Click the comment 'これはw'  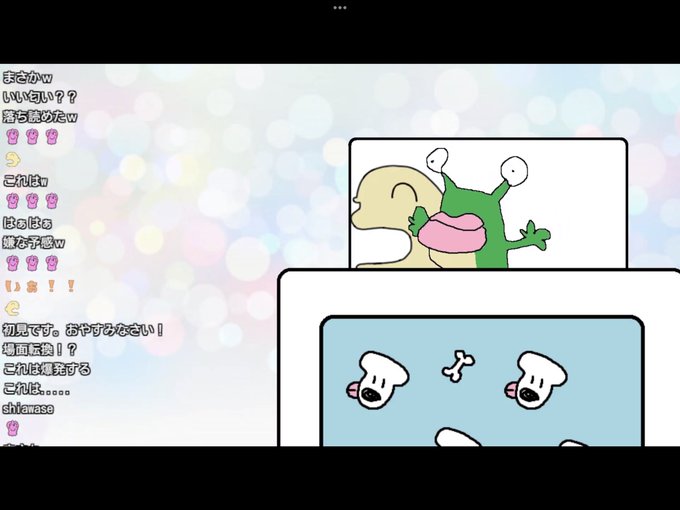tap(25, 180)
